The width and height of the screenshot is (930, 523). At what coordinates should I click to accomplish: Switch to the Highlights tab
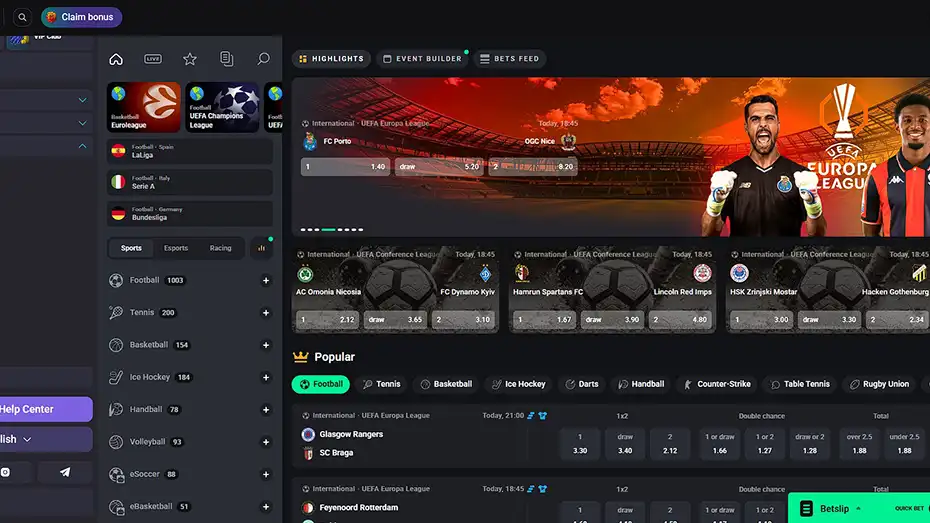(x=332, y=59)
